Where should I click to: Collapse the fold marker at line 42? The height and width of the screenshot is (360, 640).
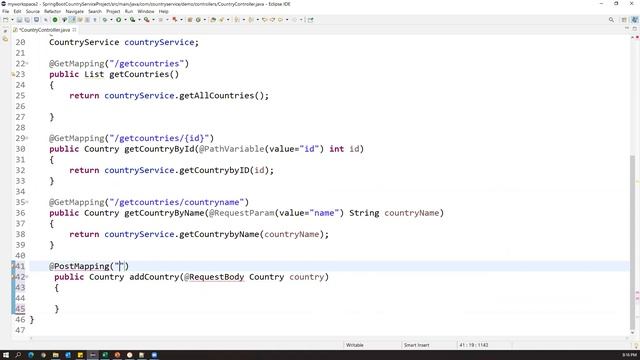27,277
